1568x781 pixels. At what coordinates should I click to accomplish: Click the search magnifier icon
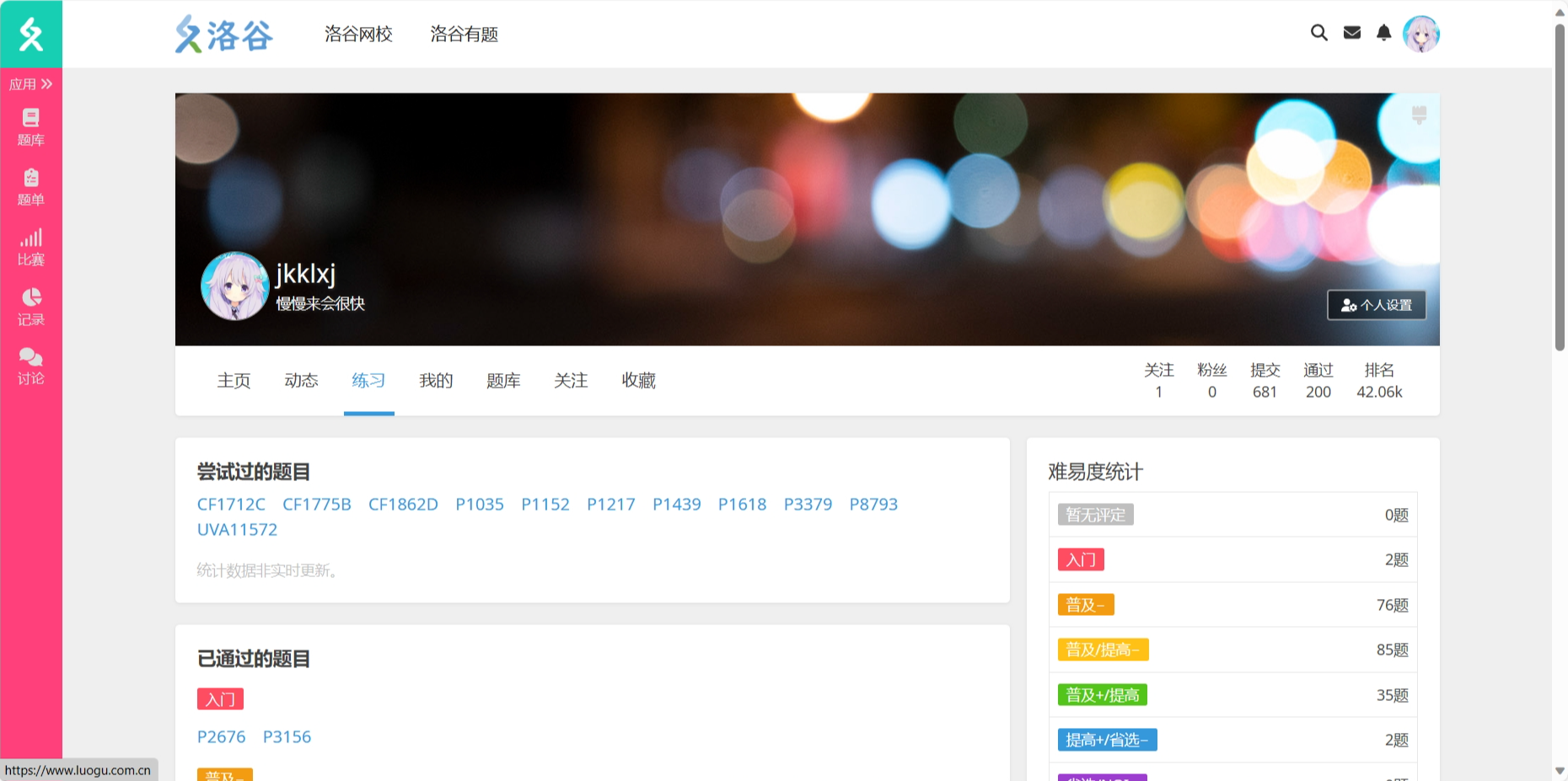coord(1319,33)
